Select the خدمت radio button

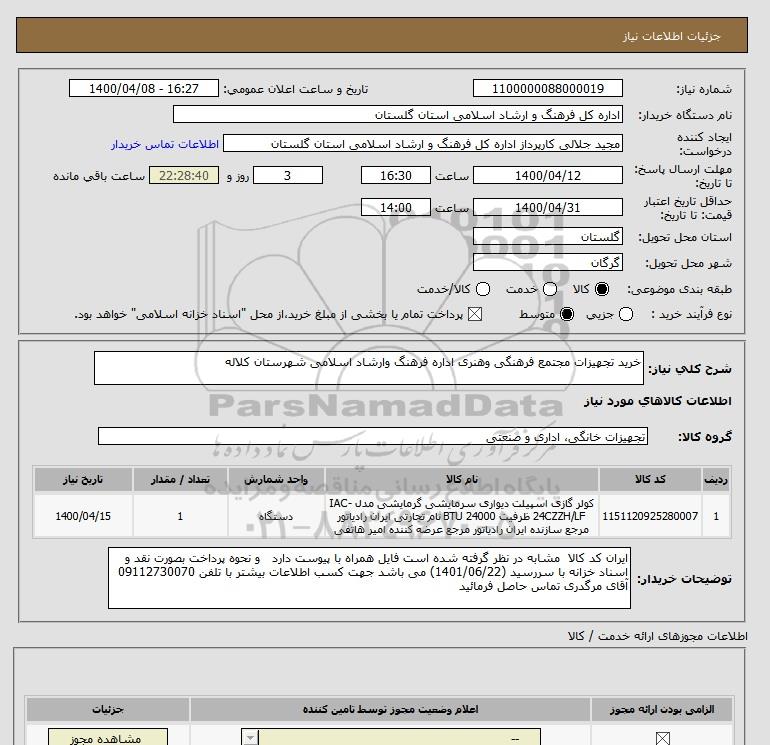click(x=550, y=289)
